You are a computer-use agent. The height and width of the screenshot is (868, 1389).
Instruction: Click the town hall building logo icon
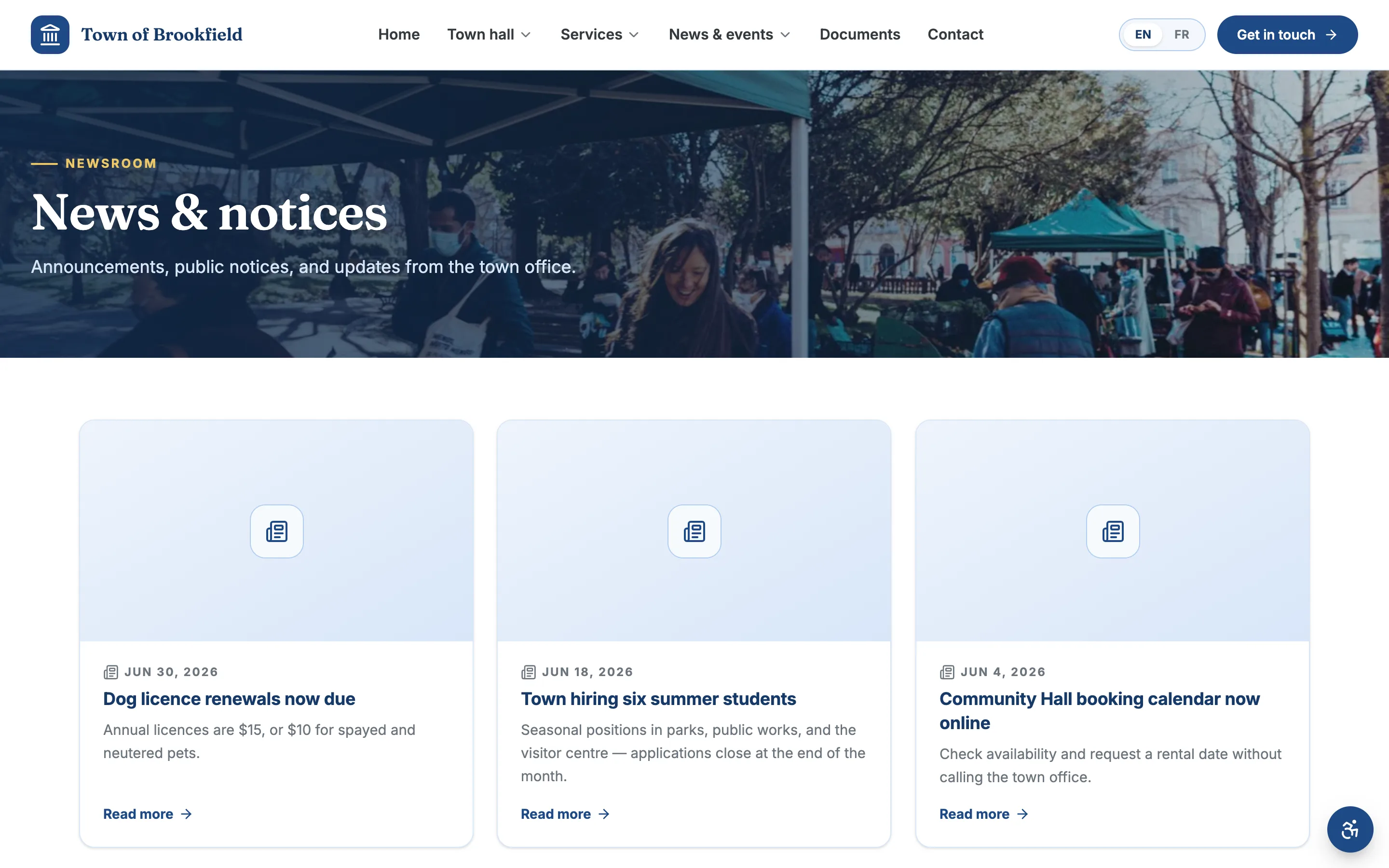click(50, 34)
